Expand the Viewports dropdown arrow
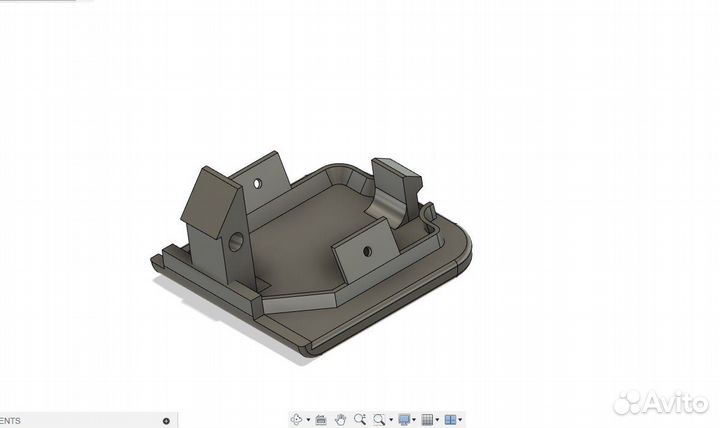This screenshot has height=428, width=720. tap(462, 420)
